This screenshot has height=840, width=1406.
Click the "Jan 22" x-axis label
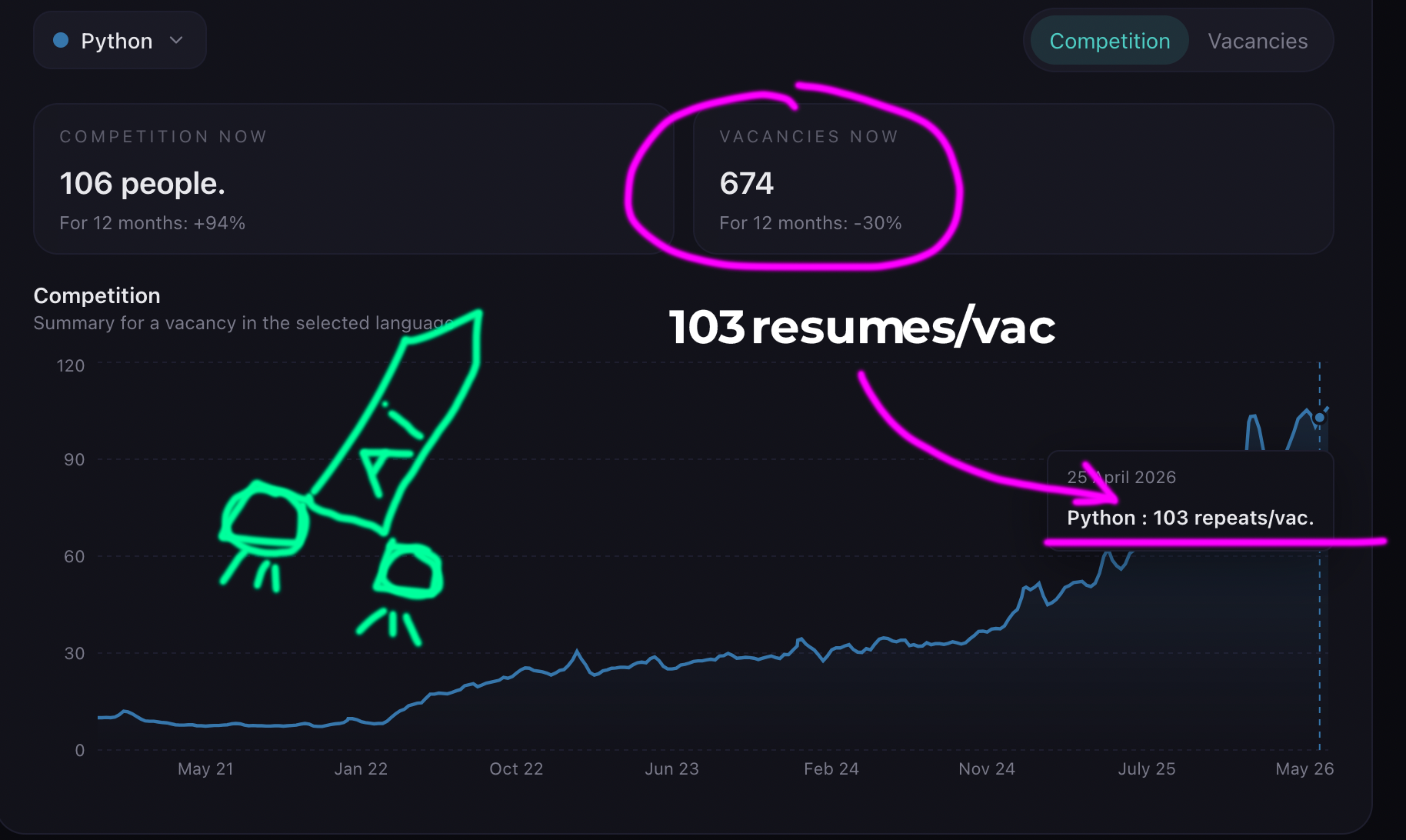click(x=361, y=768)
